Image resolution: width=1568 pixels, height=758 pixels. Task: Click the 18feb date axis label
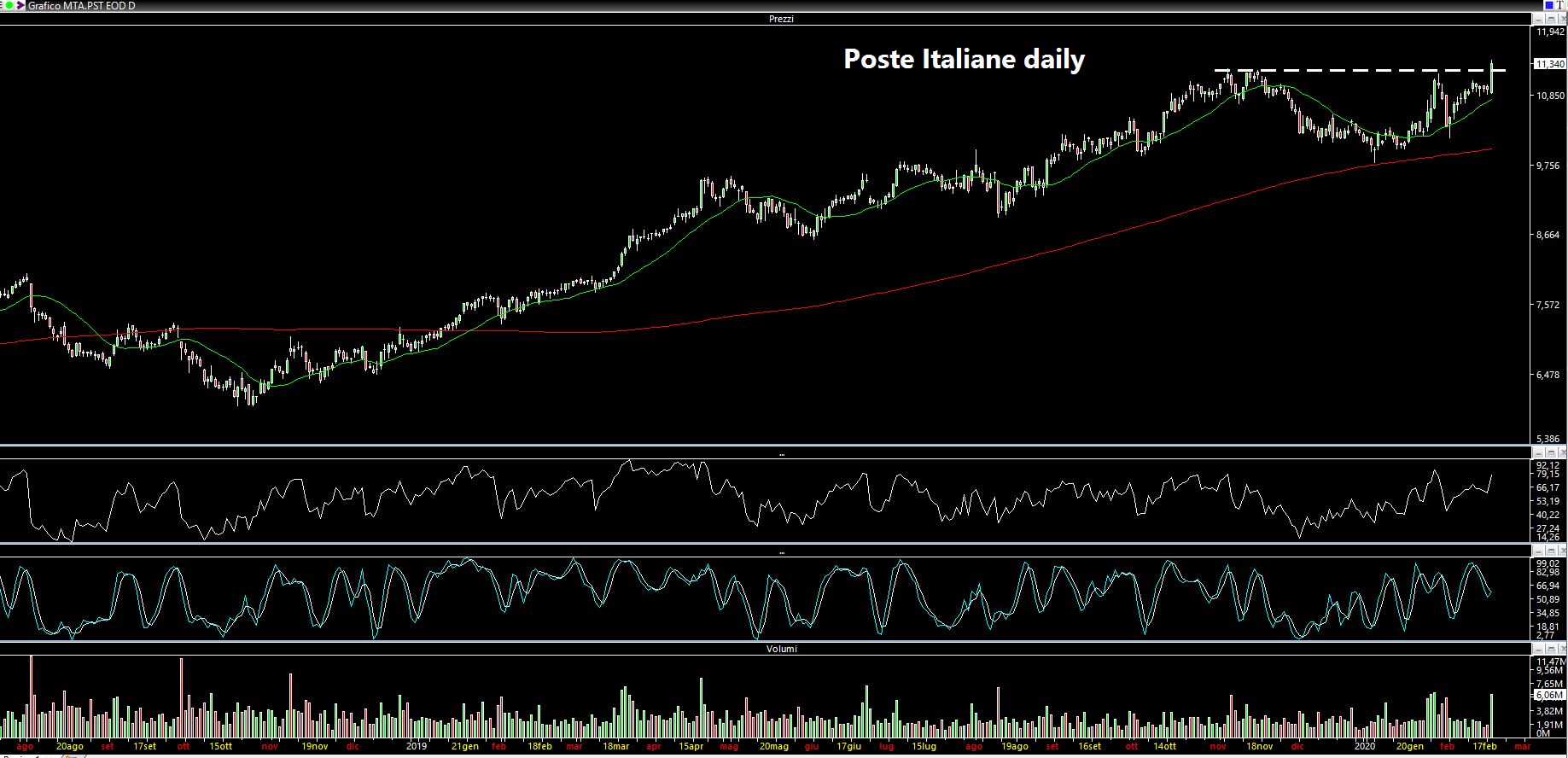point(539,746)
